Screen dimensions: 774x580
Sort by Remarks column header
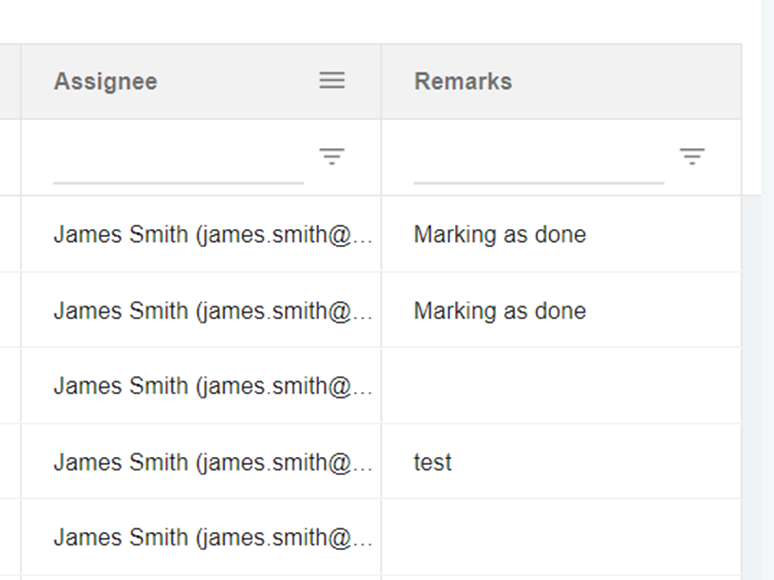click(x=463, y=81)
